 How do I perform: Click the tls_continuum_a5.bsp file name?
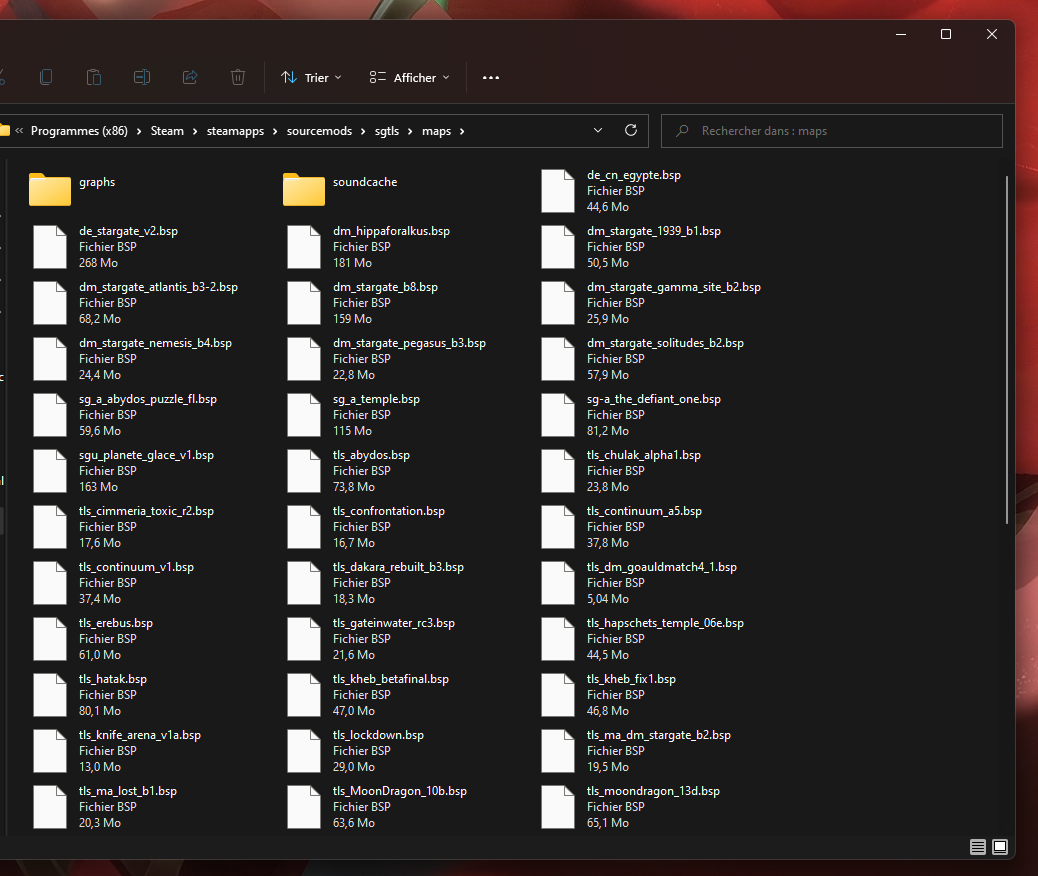[644, 511]
